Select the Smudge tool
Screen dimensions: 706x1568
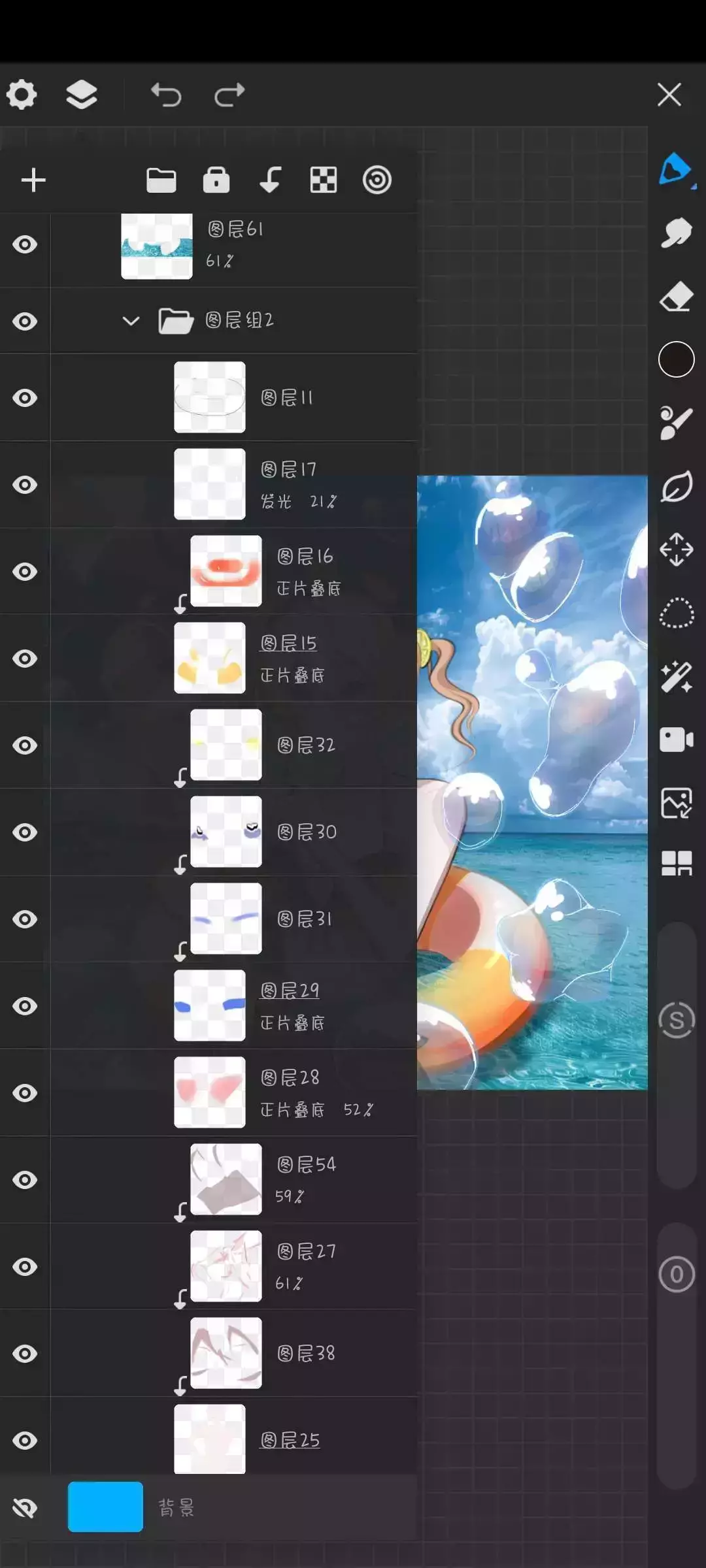click(x=676, y=233)
